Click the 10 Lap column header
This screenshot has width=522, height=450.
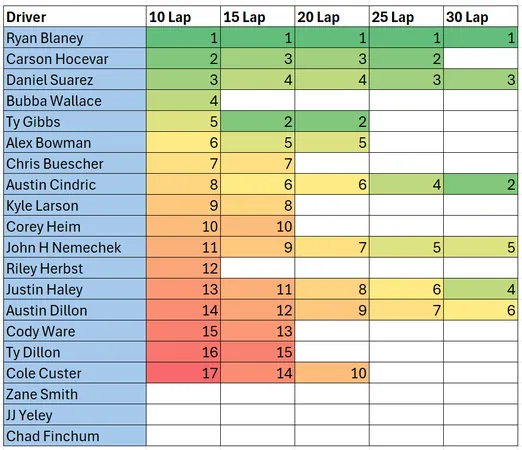coord(183,17)
